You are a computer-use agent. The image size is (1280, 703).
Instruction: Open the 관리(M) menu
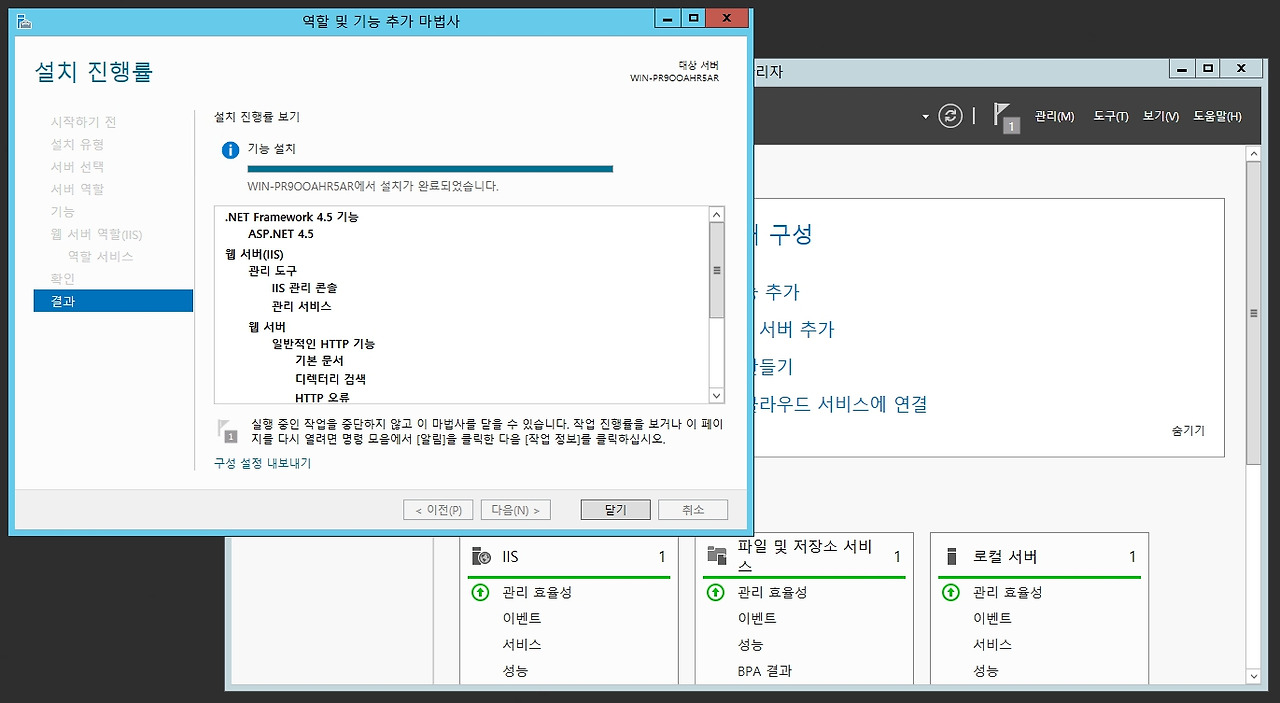(x=1054, y=117)
